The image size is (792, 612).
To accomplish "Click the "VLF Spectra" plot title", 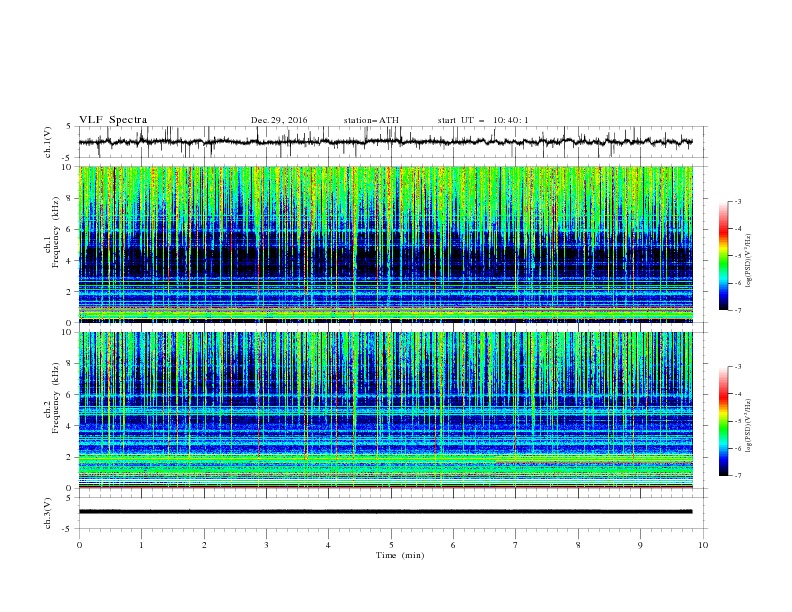I will point(113,120).
